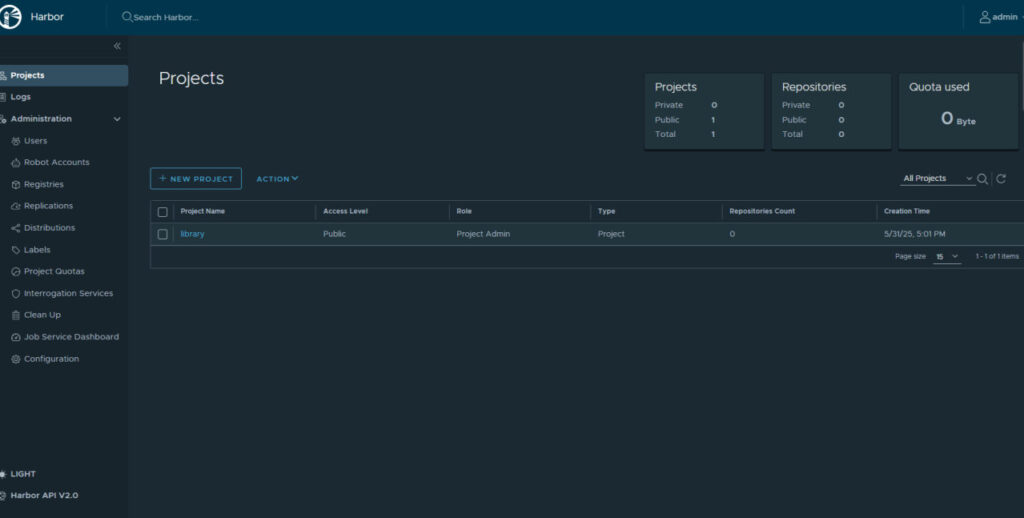Open the library project link
This screenshot has width=1024, height=518.
(192, 234)
